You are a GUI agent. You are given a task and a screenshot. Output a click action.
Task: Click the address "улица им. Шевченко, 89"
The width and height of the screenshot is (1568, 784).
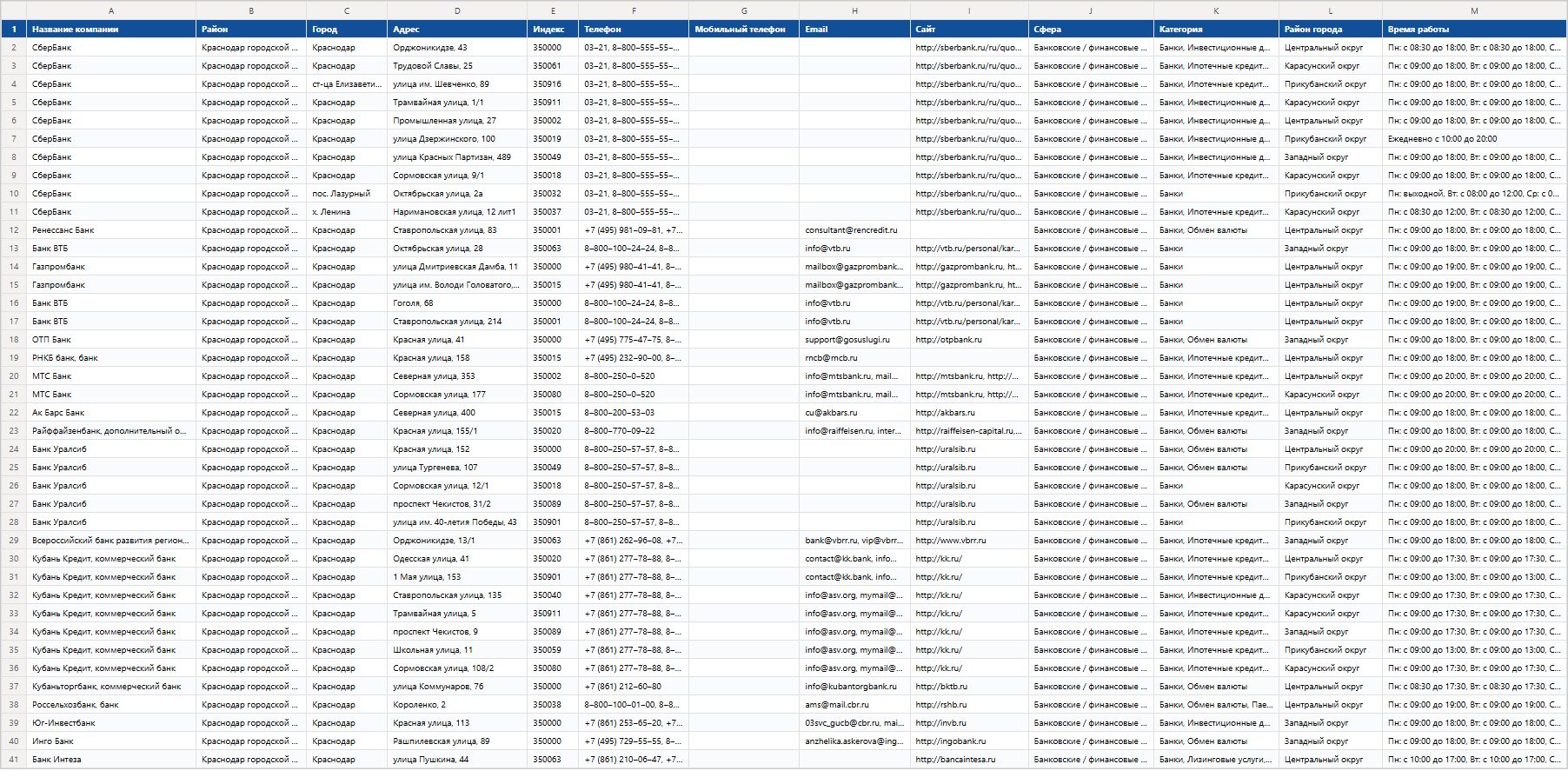tap(457, 84)
